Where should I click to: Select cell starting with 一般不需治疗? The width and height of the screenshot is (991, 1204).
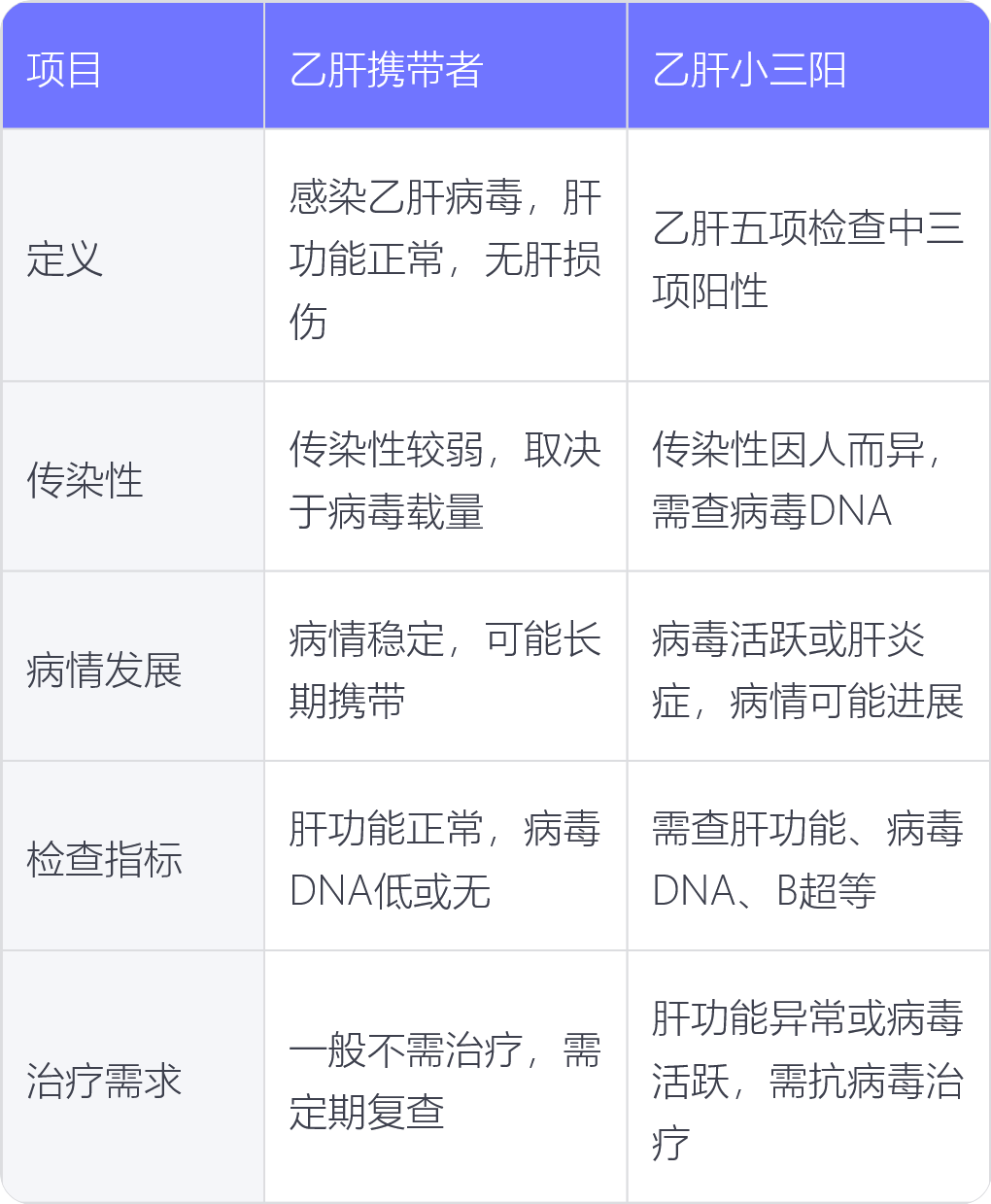coord(445,1077)
